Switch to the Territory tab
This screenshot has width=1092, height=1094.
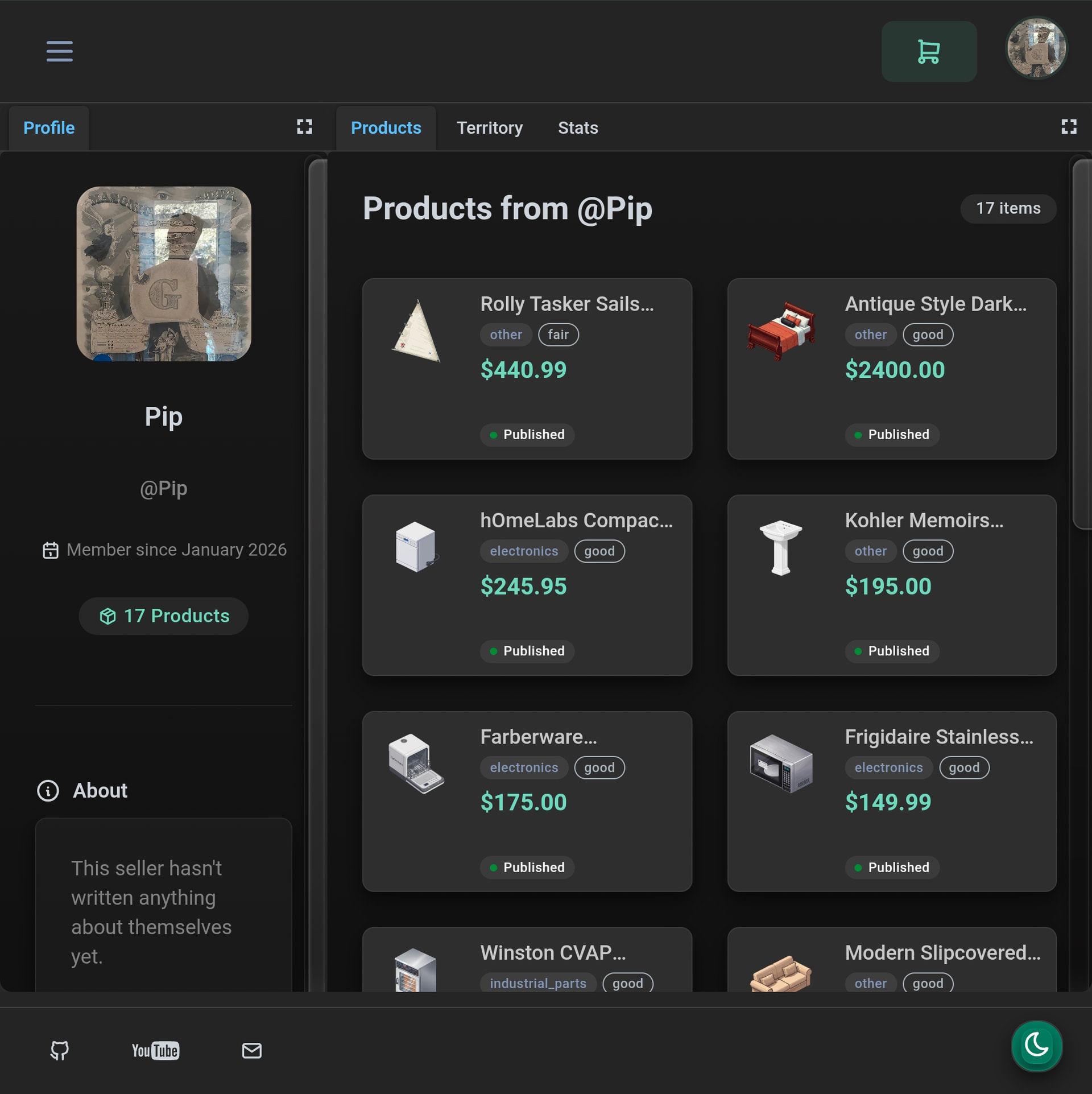pos(489,127)
